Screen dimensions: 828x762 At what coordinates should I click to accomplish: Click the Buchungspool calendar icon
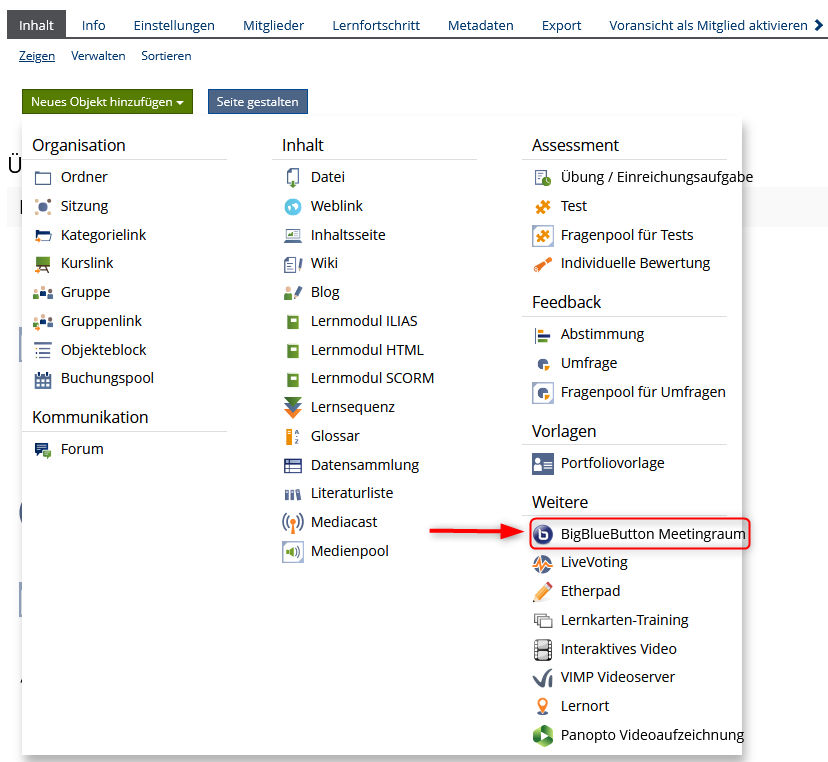tap(43, 379)
